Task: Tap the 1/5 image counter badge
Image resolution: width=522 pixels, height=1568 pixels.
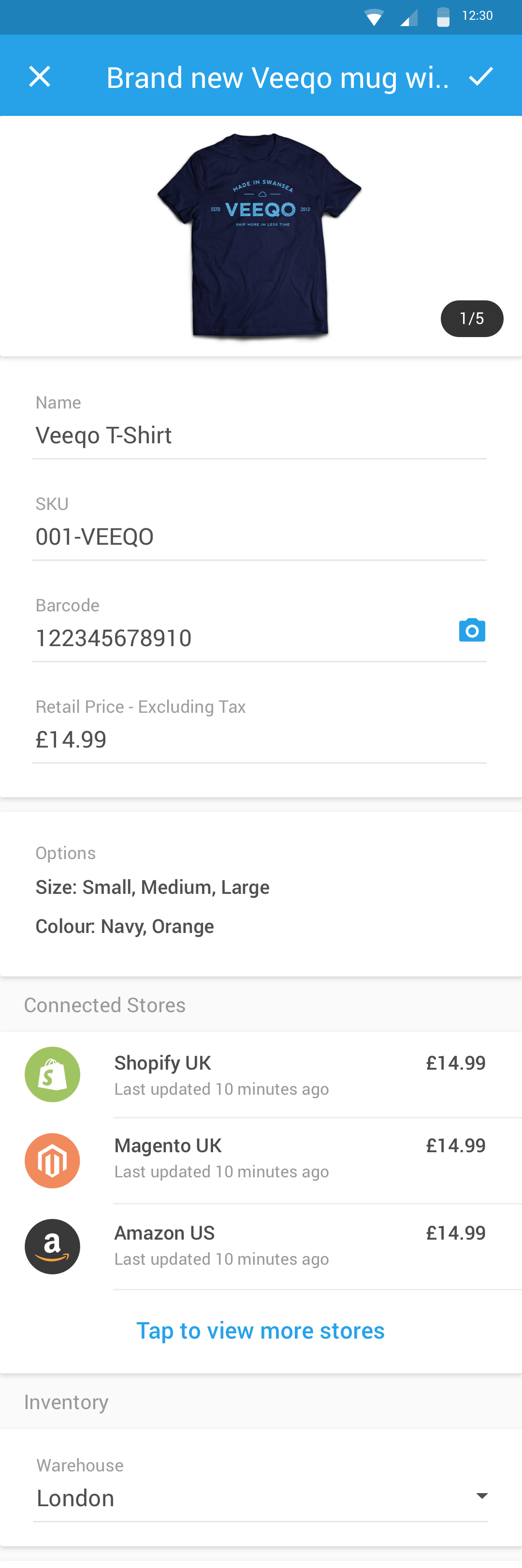Action: coord(472,318)
